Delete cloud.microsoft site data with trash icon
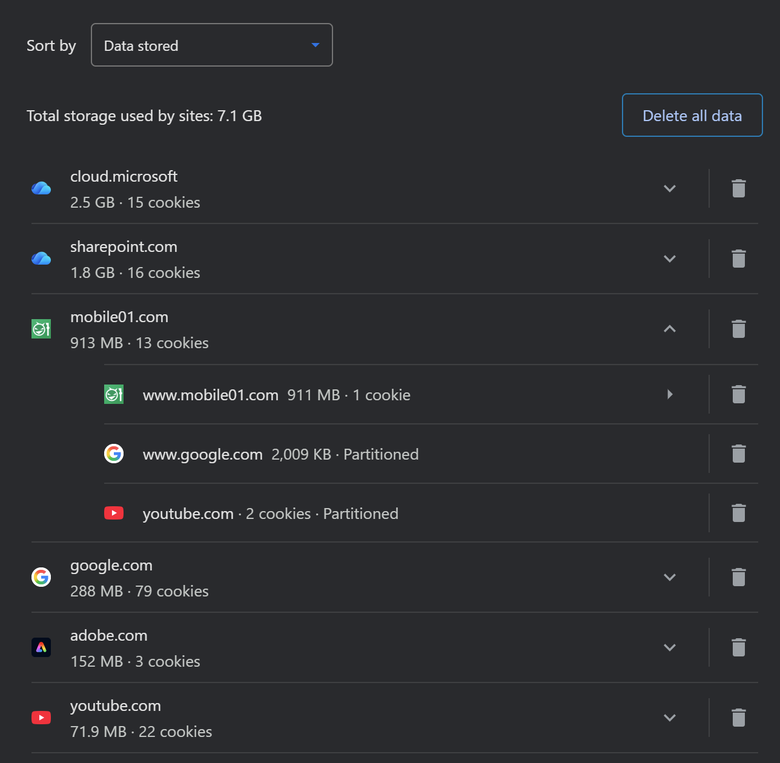The image size is (780, 763). tap(738, 189)
